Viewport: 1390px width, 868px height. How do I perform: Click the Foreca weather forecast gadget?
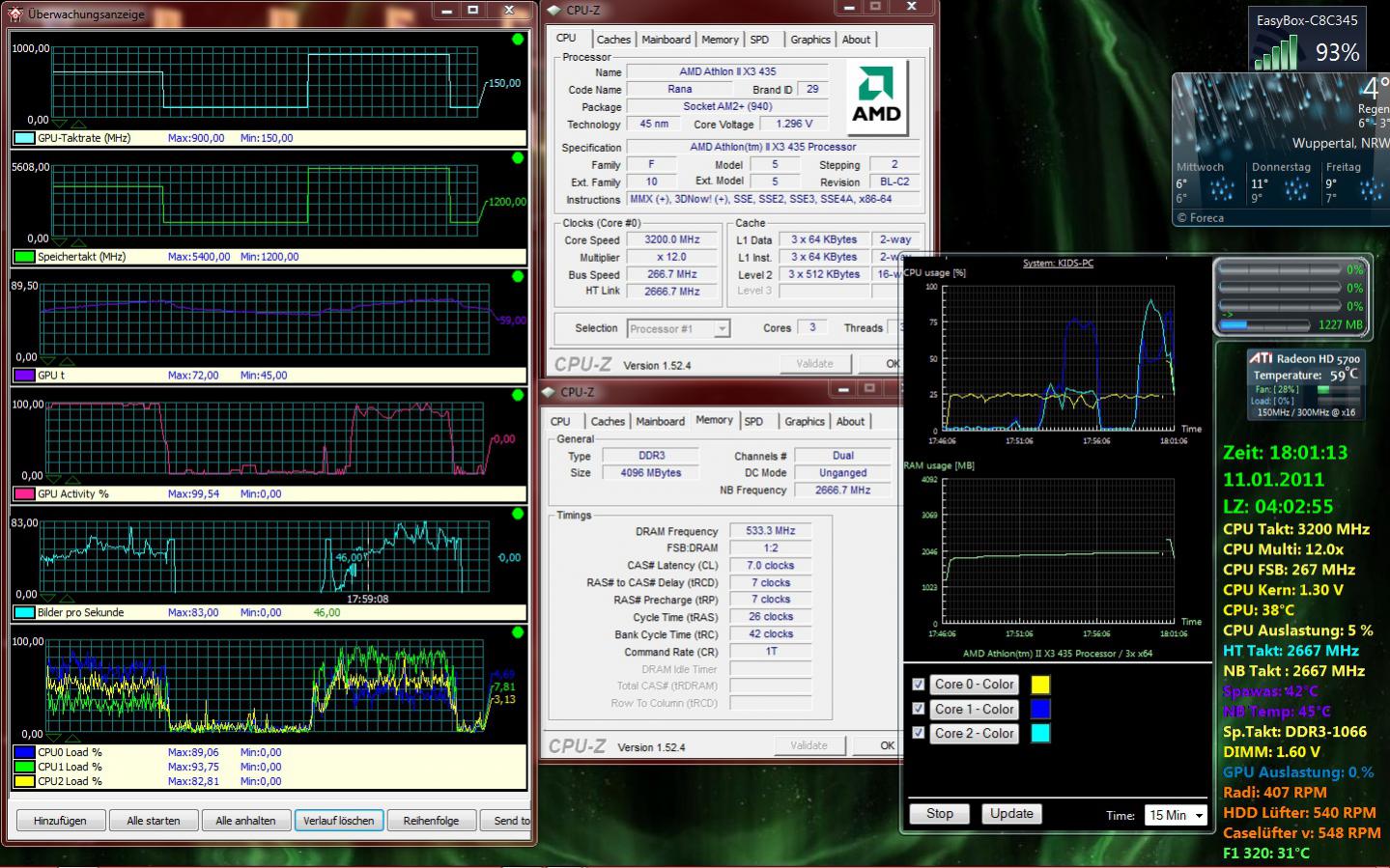pos(1281,151)
